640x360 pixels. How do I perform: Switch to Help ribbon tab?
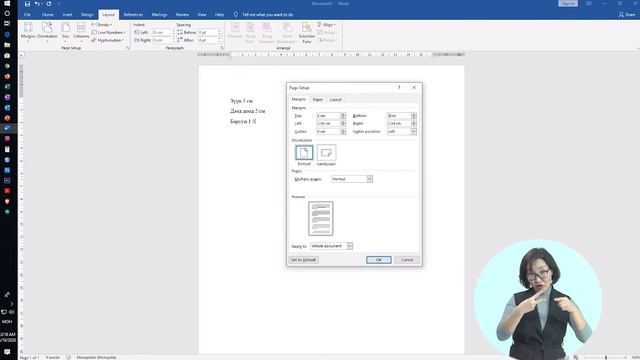coord(220,15)
